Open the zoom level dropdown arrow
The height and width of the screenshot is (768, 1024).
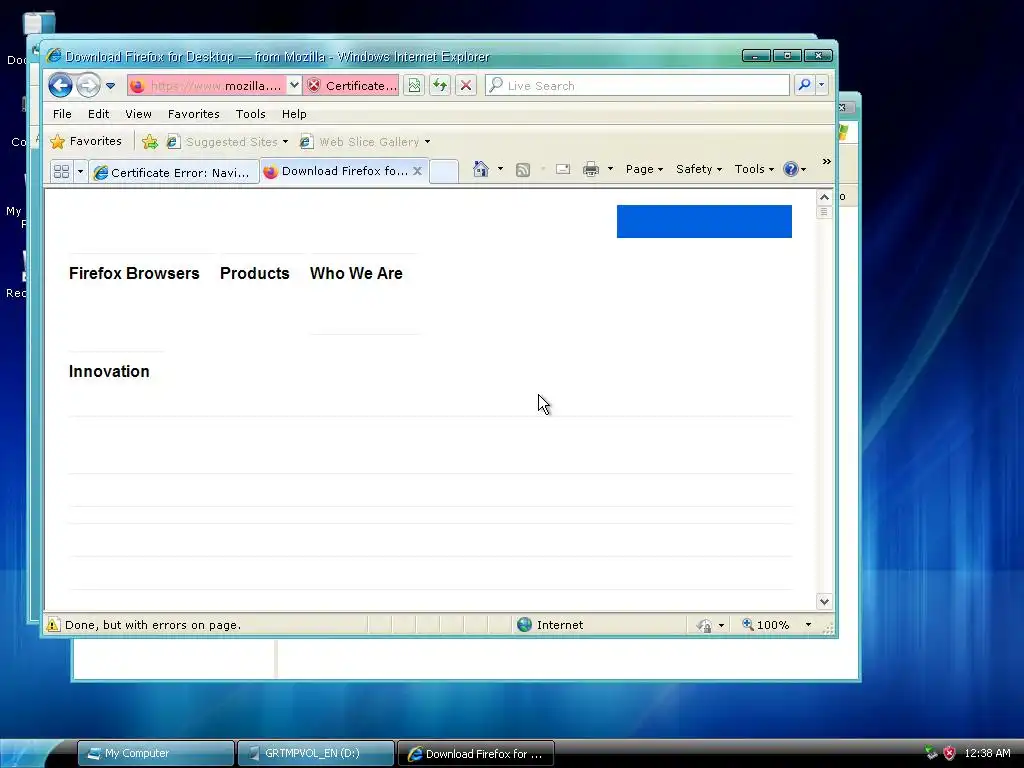(x=808, y=625)
